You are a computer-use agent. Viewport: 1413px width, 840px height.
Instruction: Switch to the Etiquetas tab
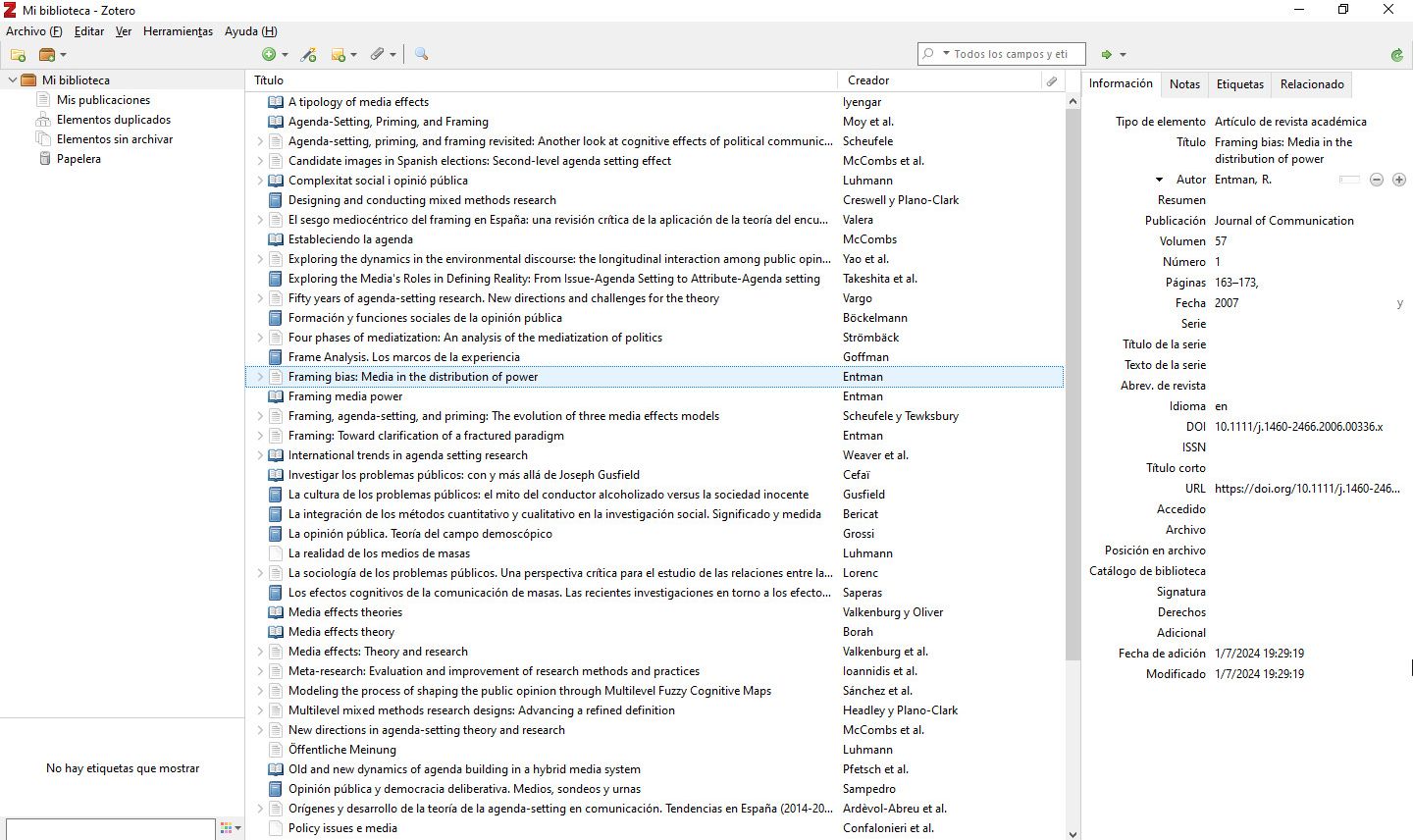(x=1240, y=84)
